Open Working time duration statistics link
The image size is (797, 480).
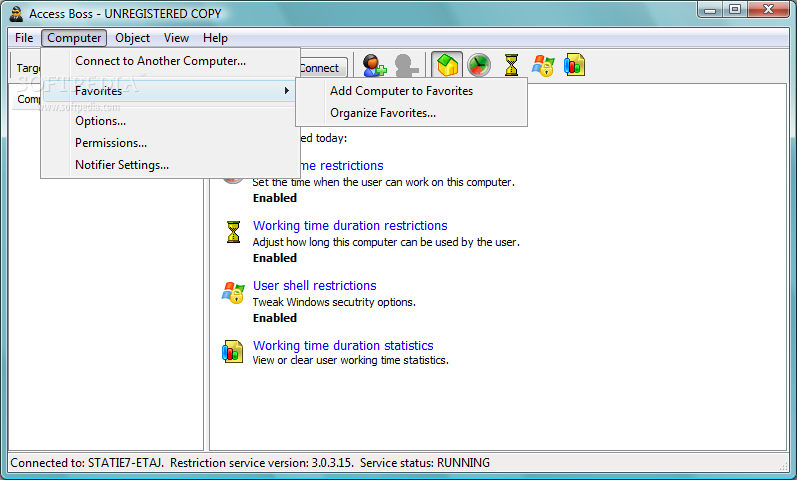point(343,346)
